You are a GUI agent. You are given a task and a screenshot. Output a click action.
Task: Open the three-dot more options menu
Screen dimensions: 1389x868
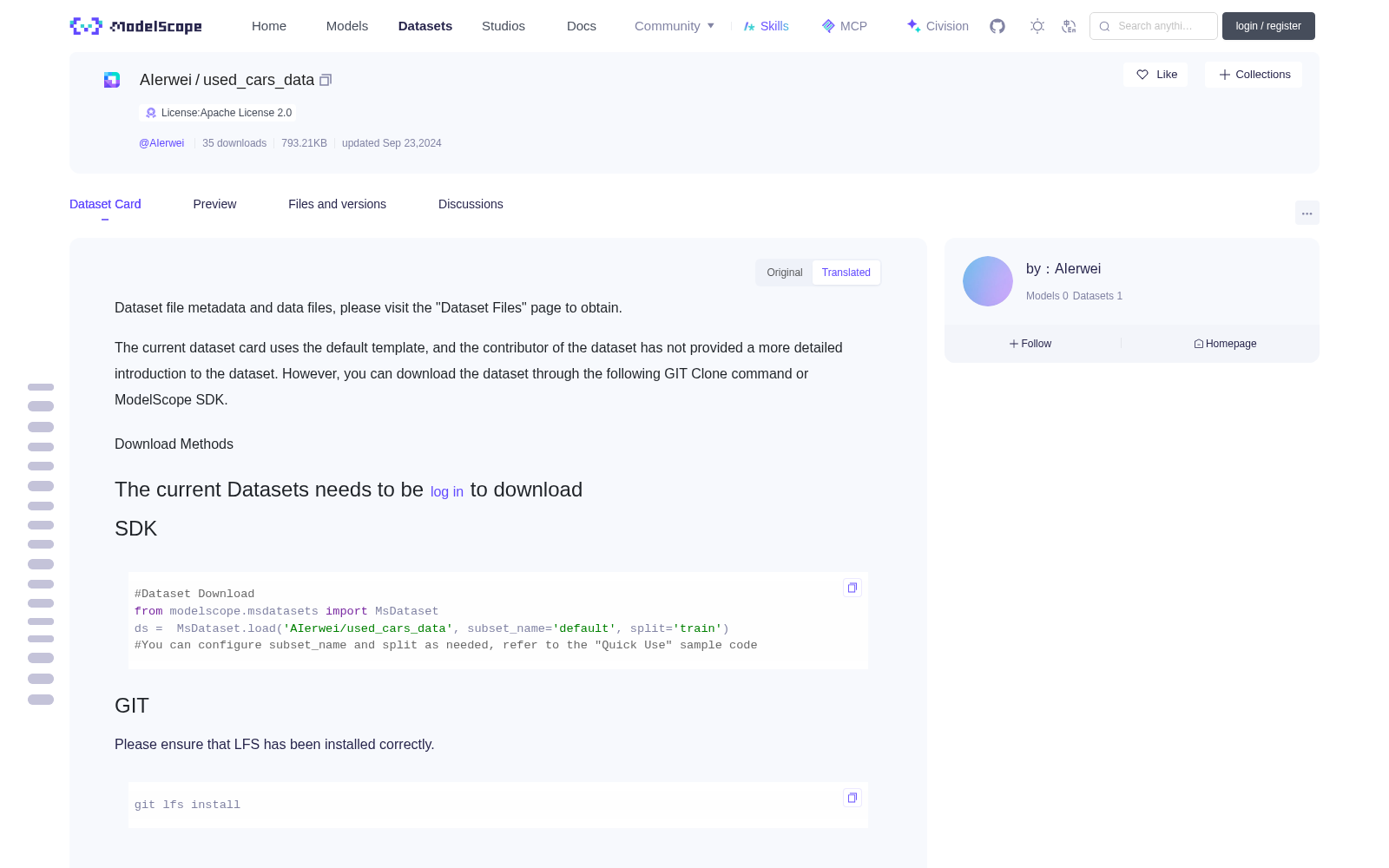(1307, 213)
